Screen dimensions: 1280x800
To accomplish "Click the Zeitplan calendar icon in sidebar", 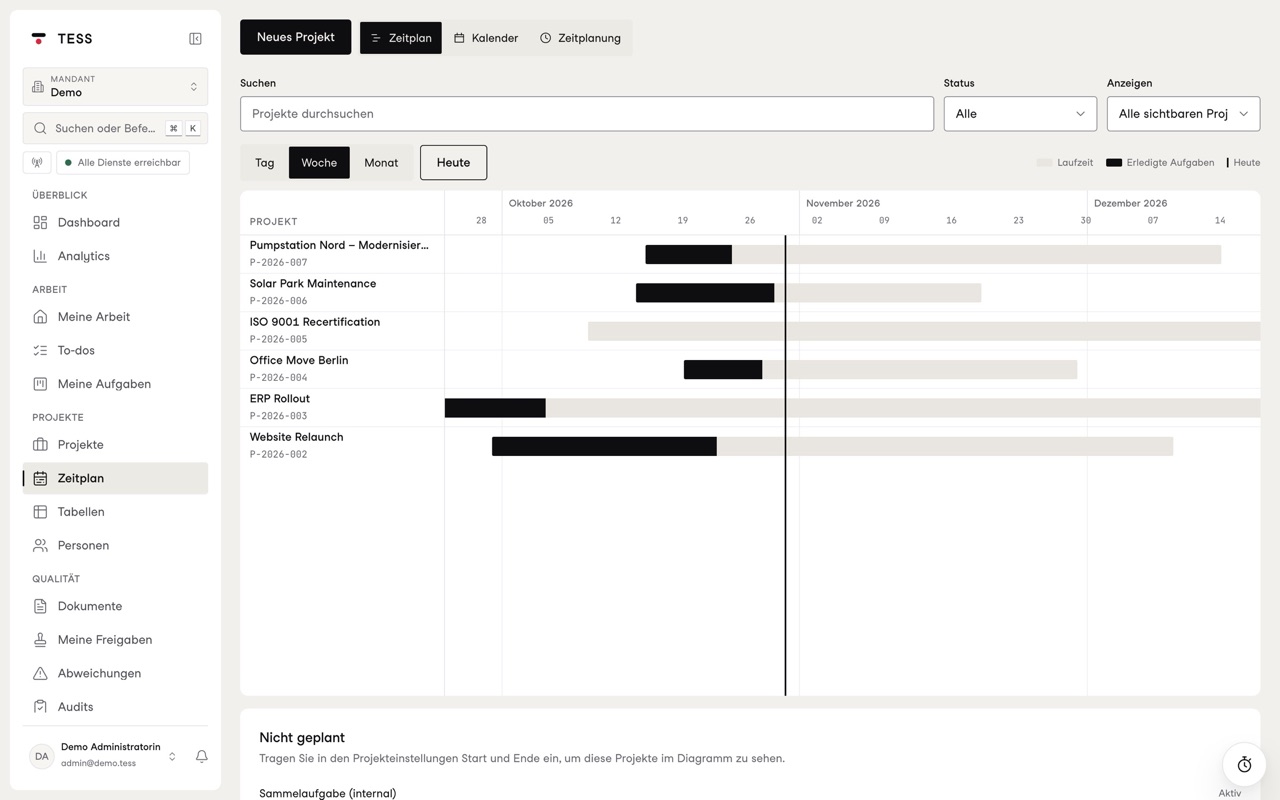I will coord(40,478).
